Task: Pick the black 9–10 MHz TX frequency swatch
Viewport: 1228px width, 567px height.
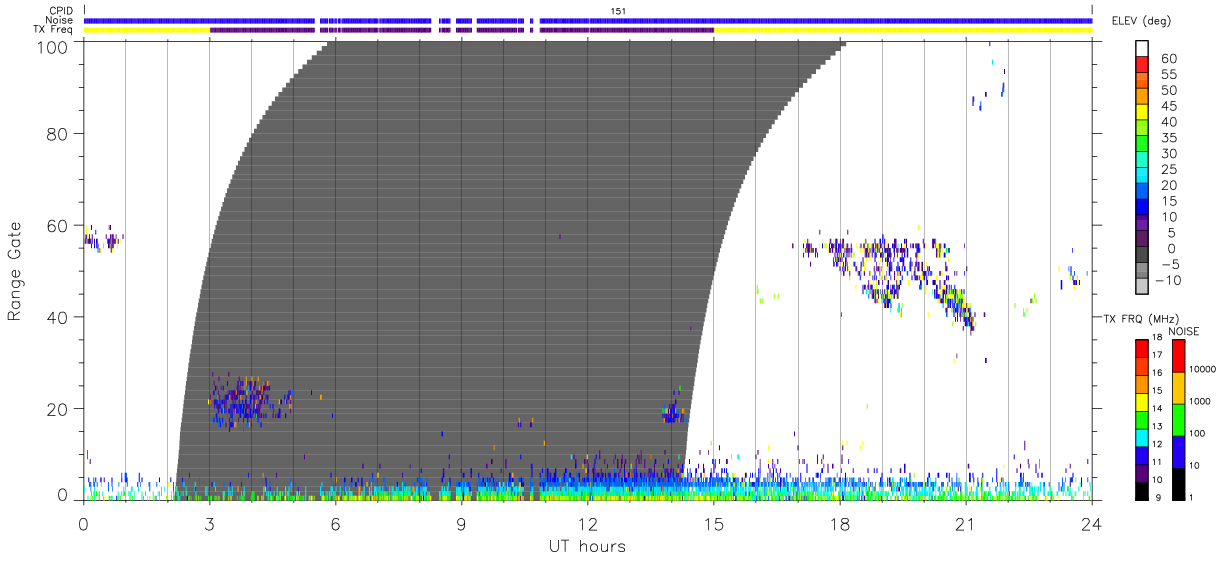Action: [x=1143, y=490]
